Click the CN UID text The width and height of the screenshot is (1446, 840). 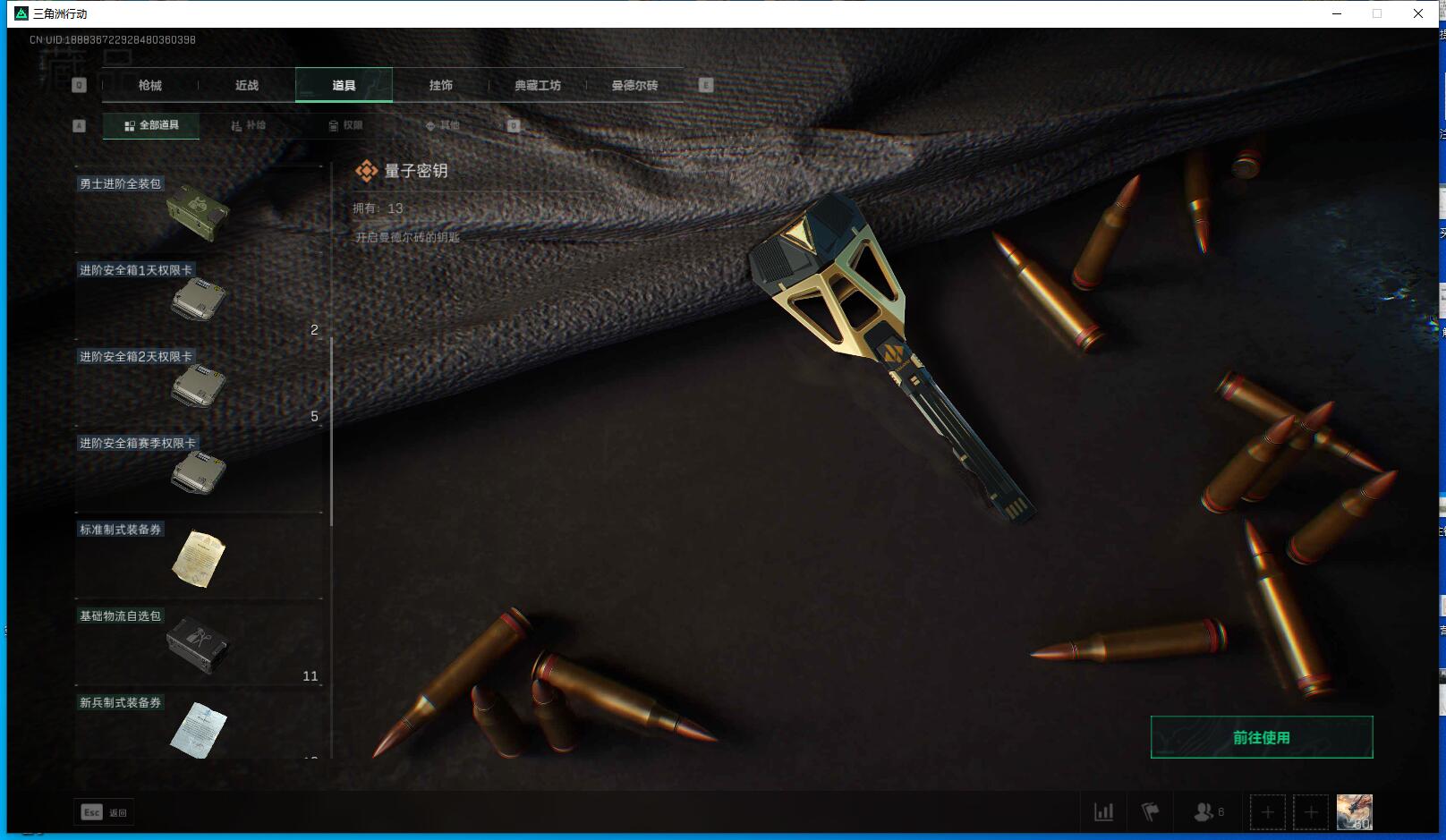click(112, 39)
